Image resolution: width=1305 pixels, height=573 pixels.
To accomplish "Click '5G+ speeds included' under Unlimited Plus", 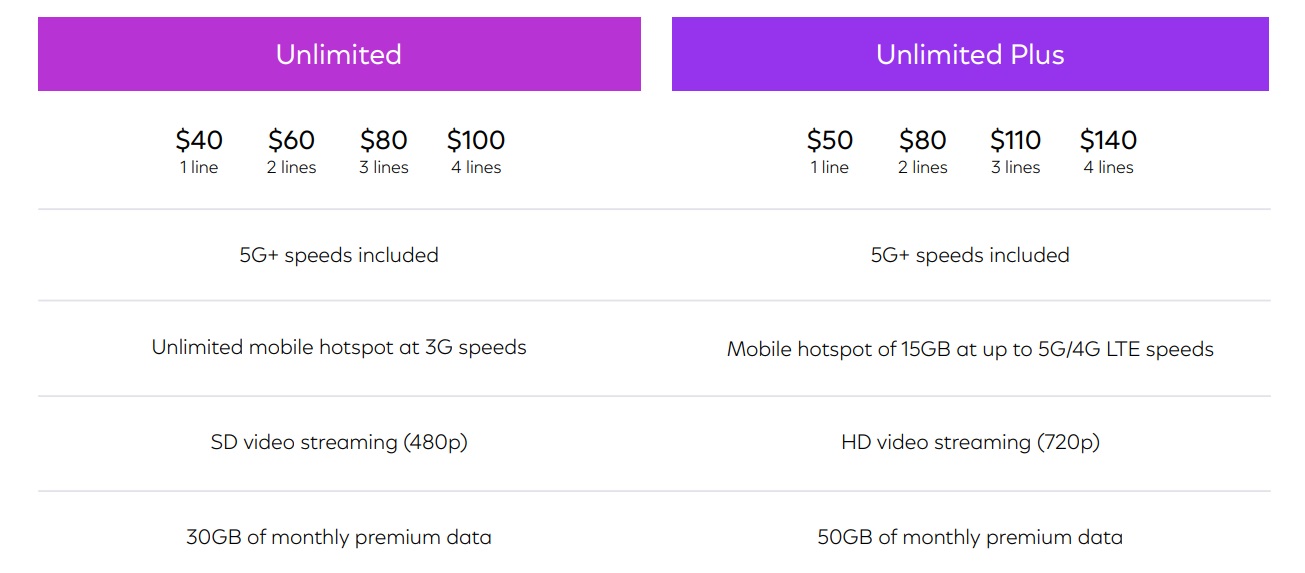I will click(970, 255).
